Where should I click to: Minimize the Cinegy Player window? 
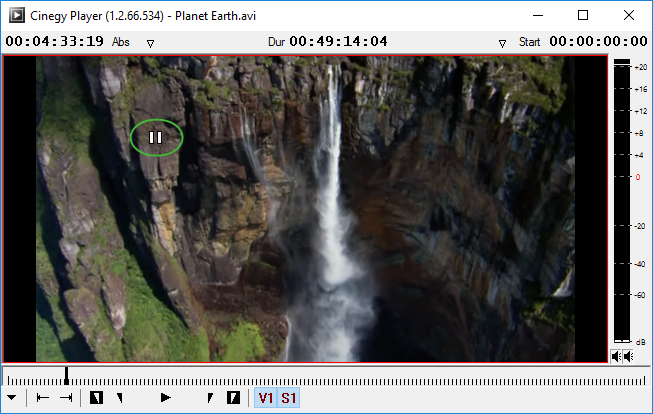[538, 15]
